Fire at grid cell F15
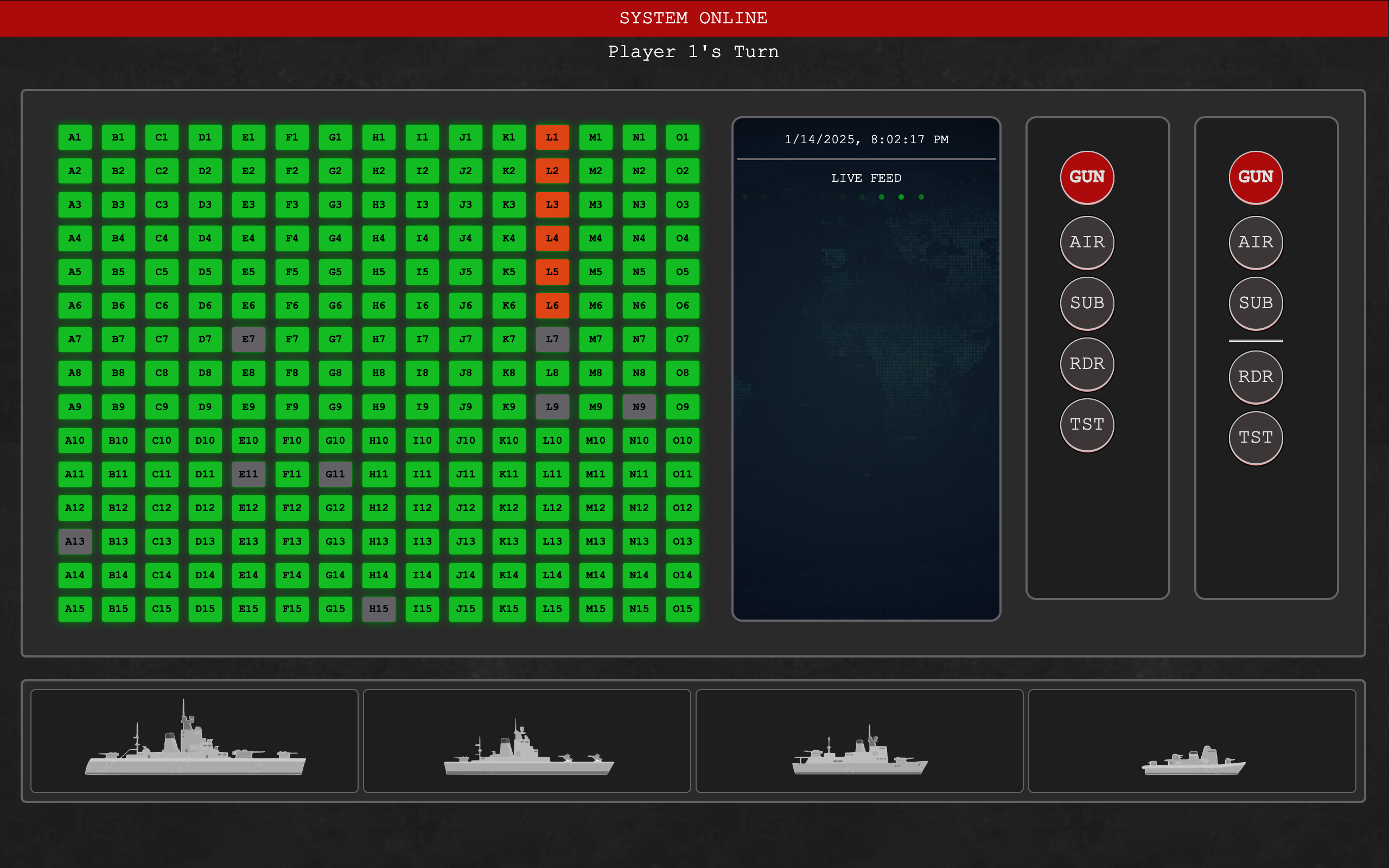Screen dimensions: 1389x868 click(292, 609)
